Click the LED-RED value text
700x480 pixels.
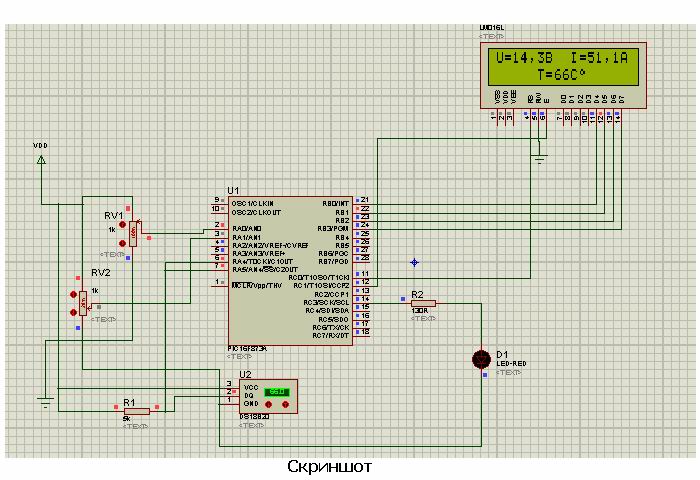pos(512,363)
